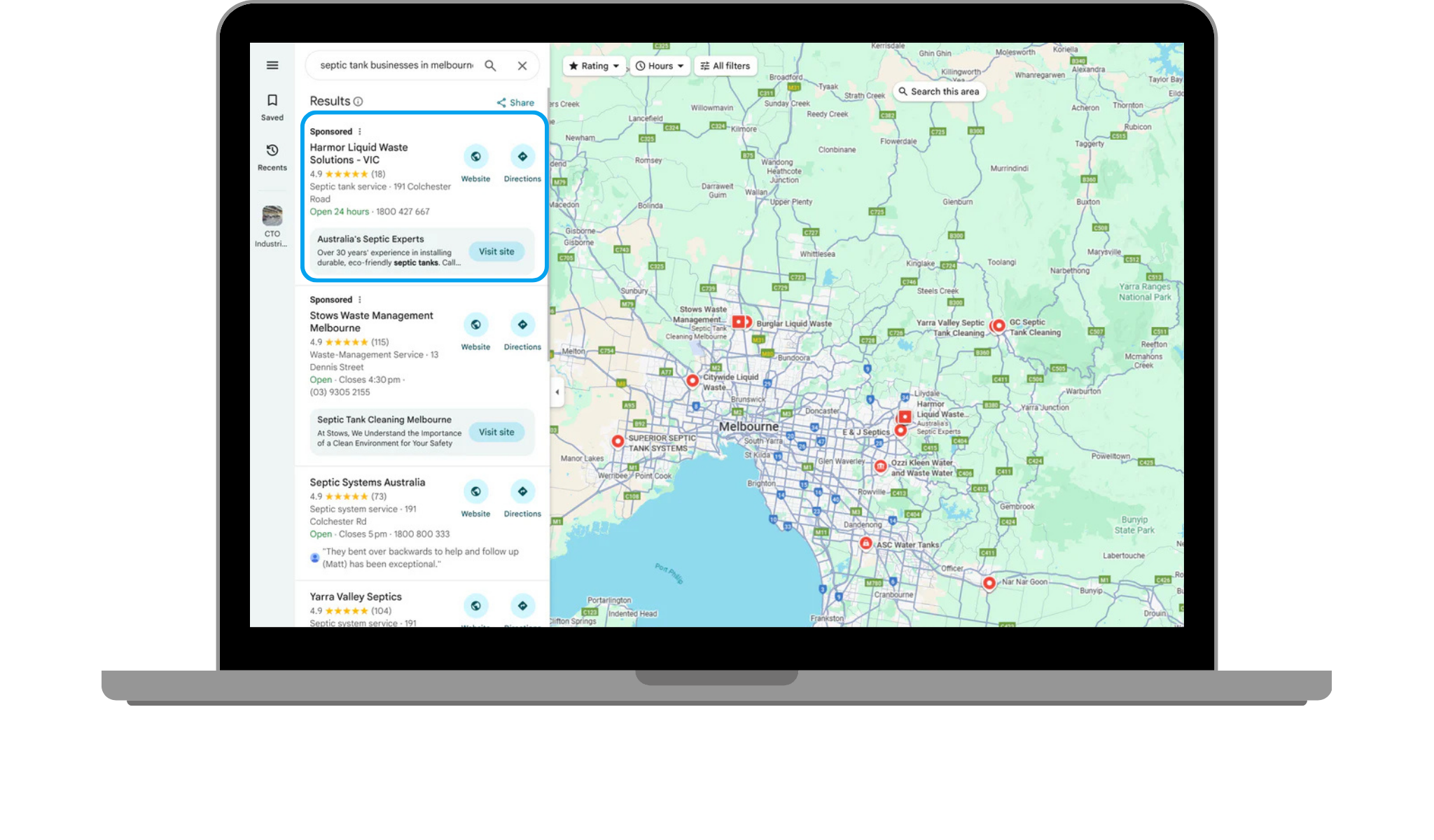The image size is (1434, 840).
Task: Click the search magnifier icon
Action: pyautogui.click(x=490, y=65)
